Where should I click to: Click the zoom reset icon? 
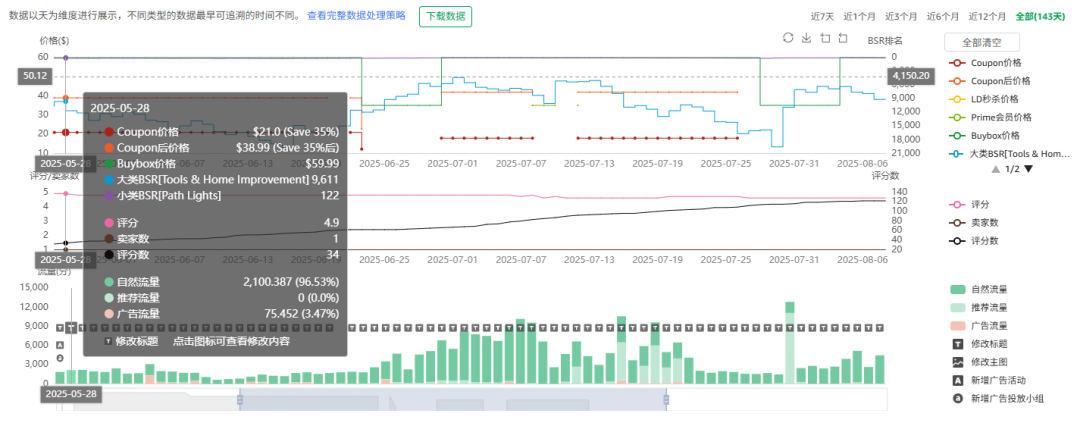pos(843,38)
